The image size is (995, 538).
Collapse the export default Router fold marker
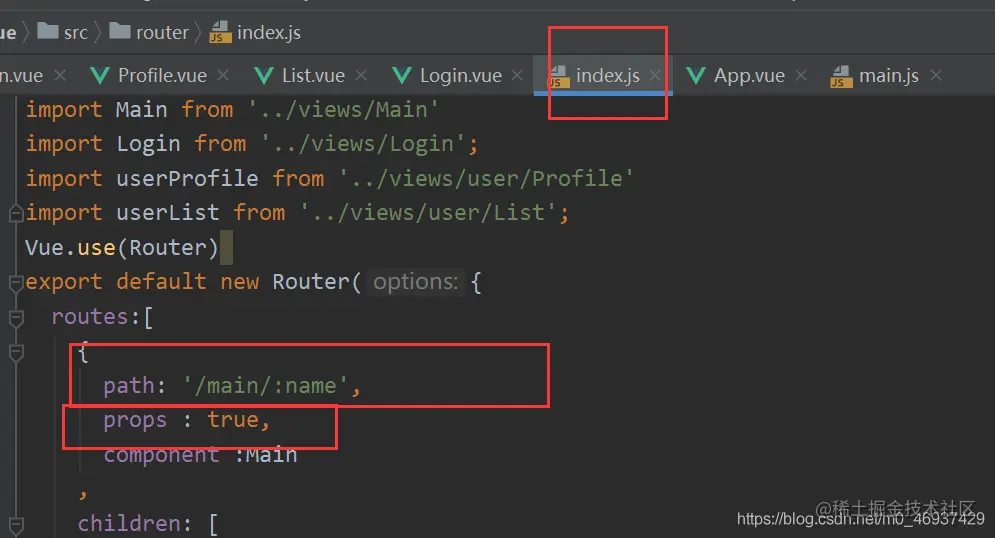pos(16,282)
